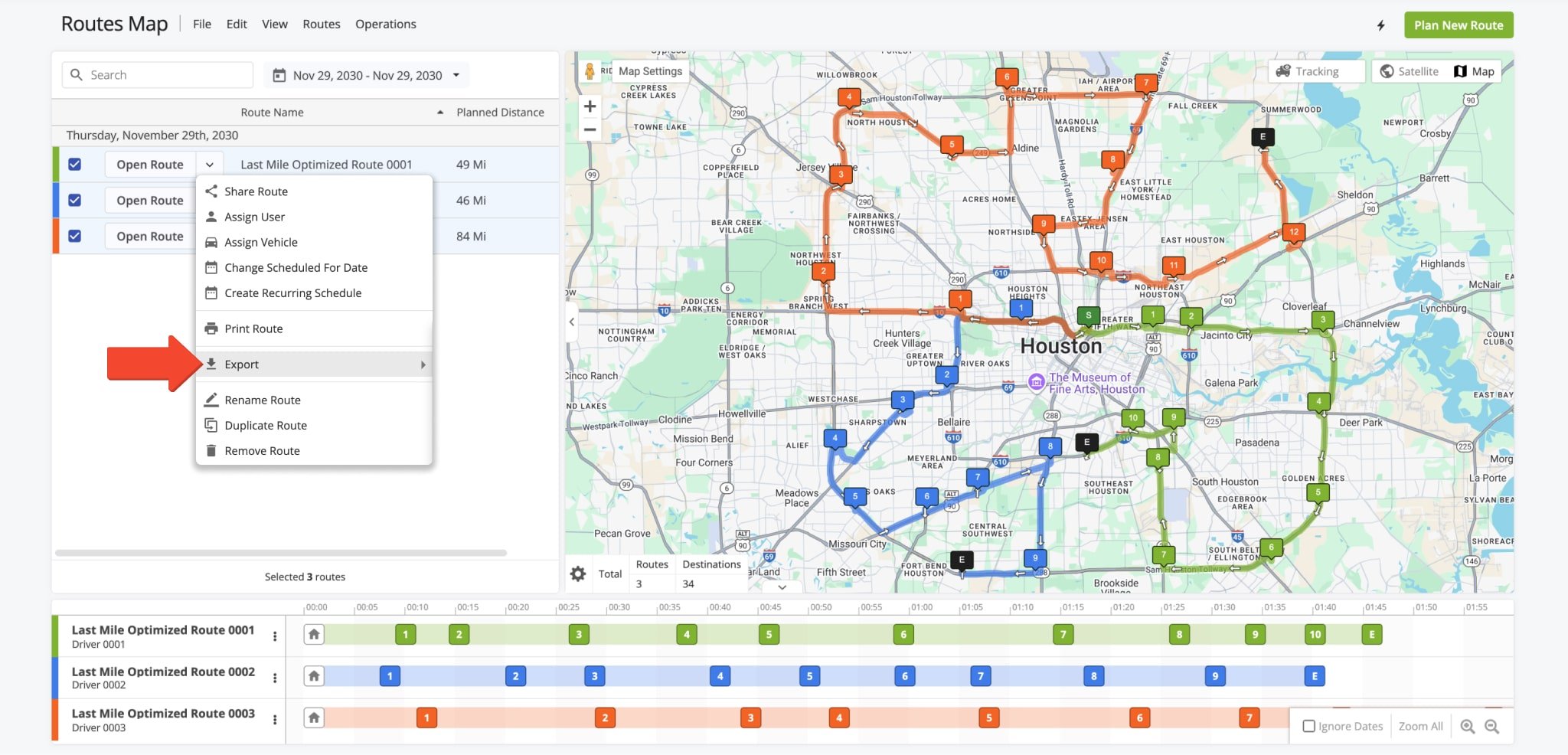Open the Edit menu
Screen dimensions: 1568x755
tap(237, 25)
